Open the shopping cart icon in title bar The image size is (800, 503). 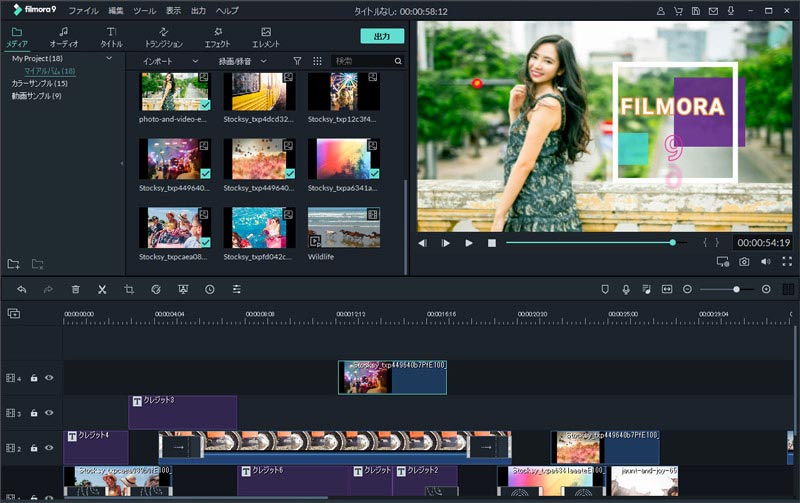pyautogui.click(x=680, y=11)
